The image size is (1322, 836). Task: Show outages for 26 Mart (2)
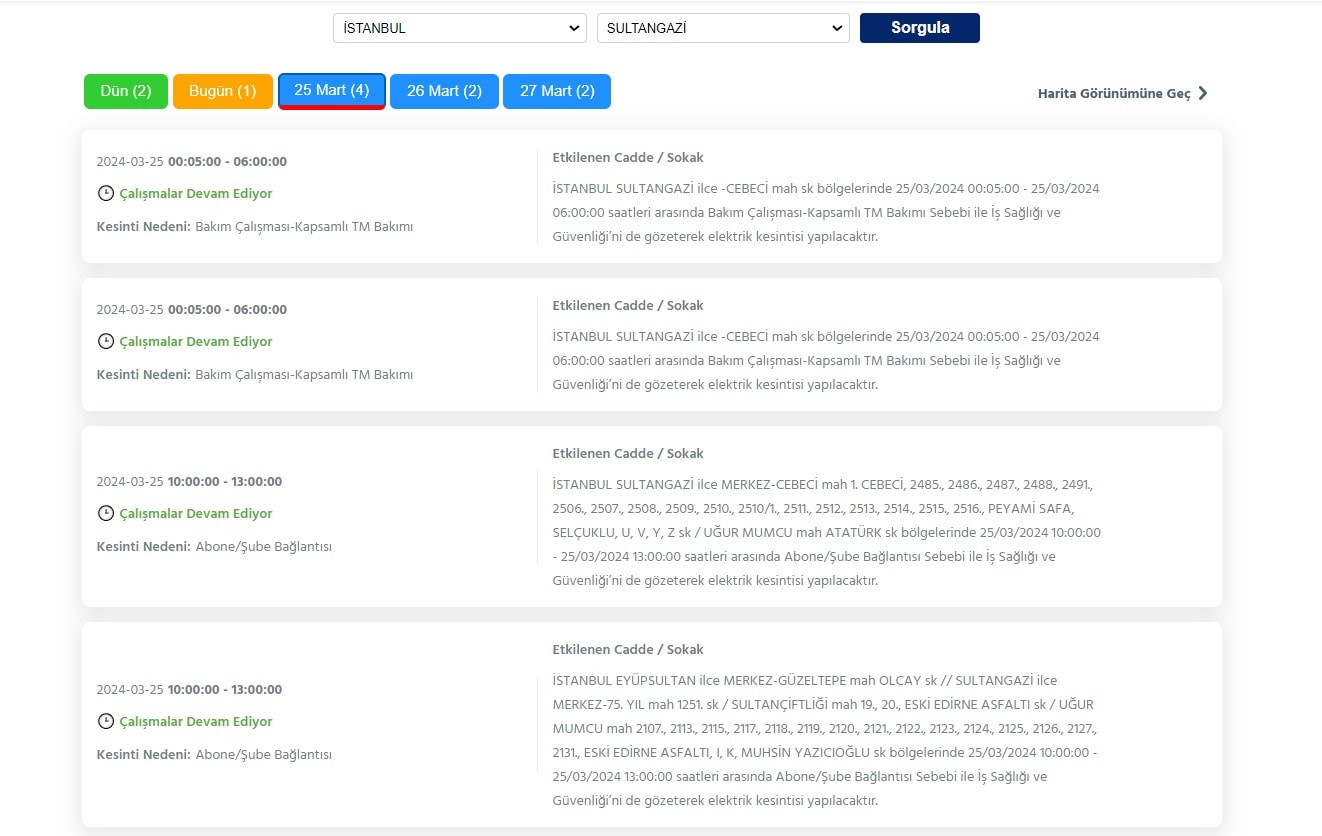(x=444, y=91)
